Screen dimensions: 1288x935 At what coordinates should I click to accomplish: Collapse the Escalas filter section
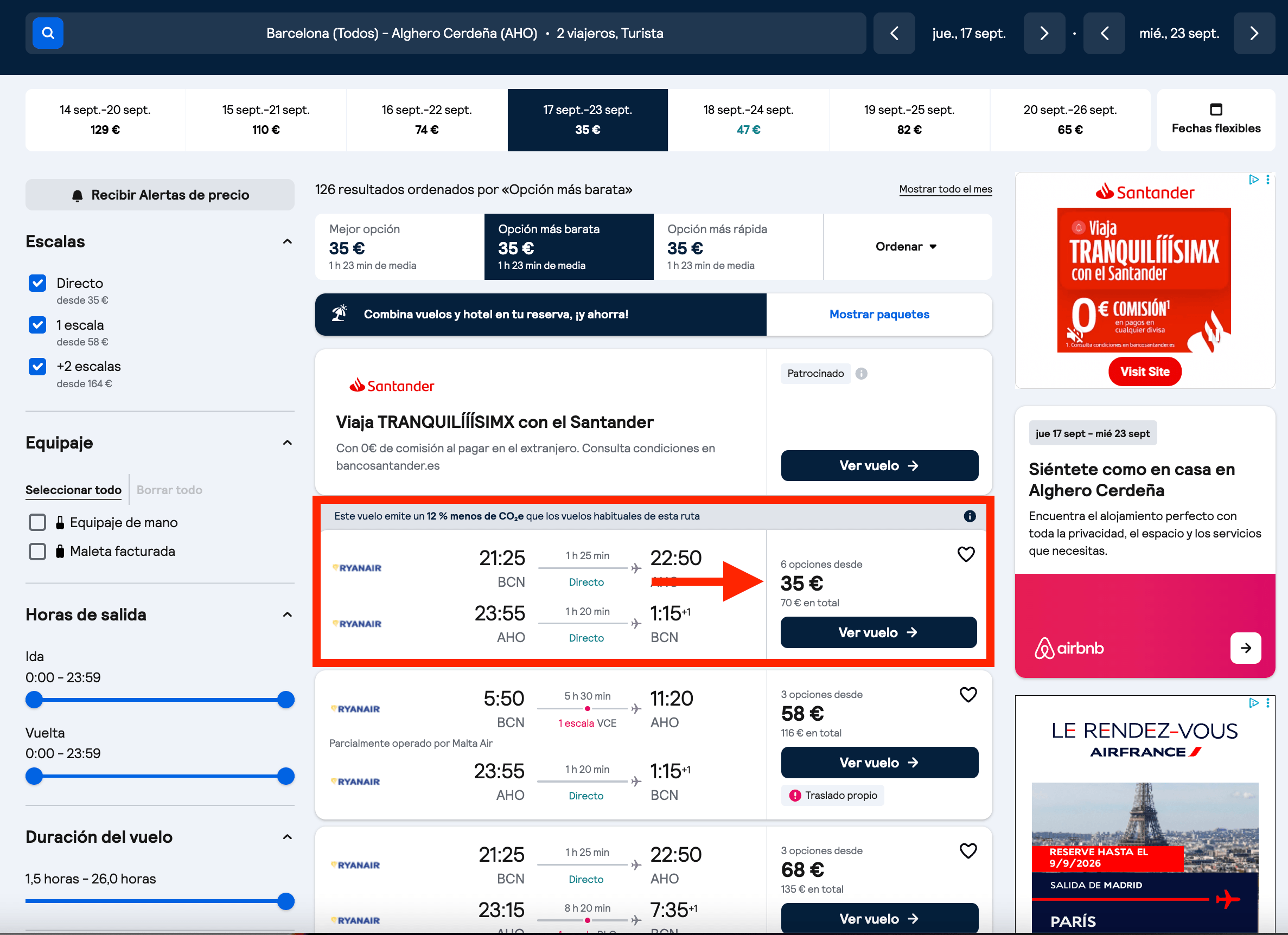click(288, 242)
